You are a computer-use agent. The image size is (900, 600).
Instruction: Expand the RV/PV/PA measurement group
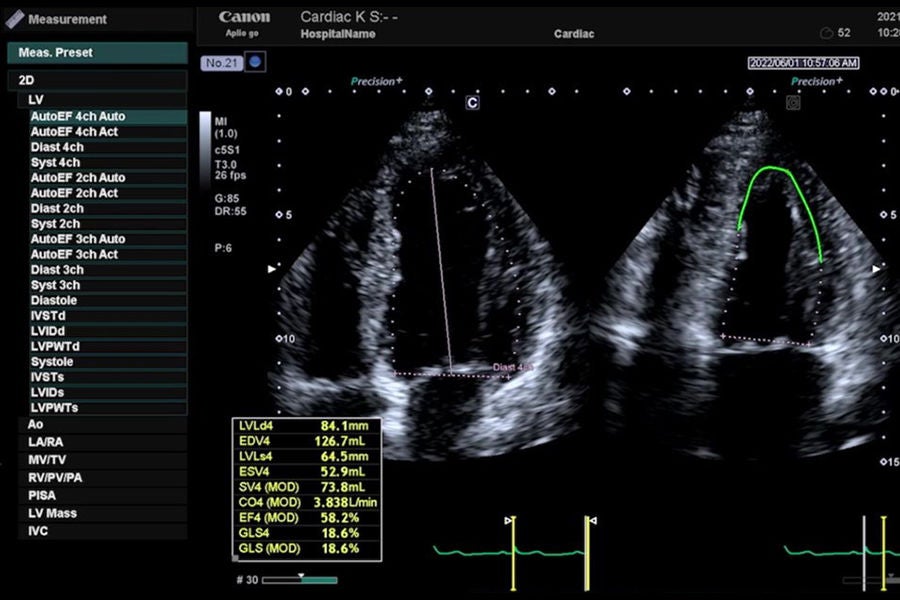103,478
